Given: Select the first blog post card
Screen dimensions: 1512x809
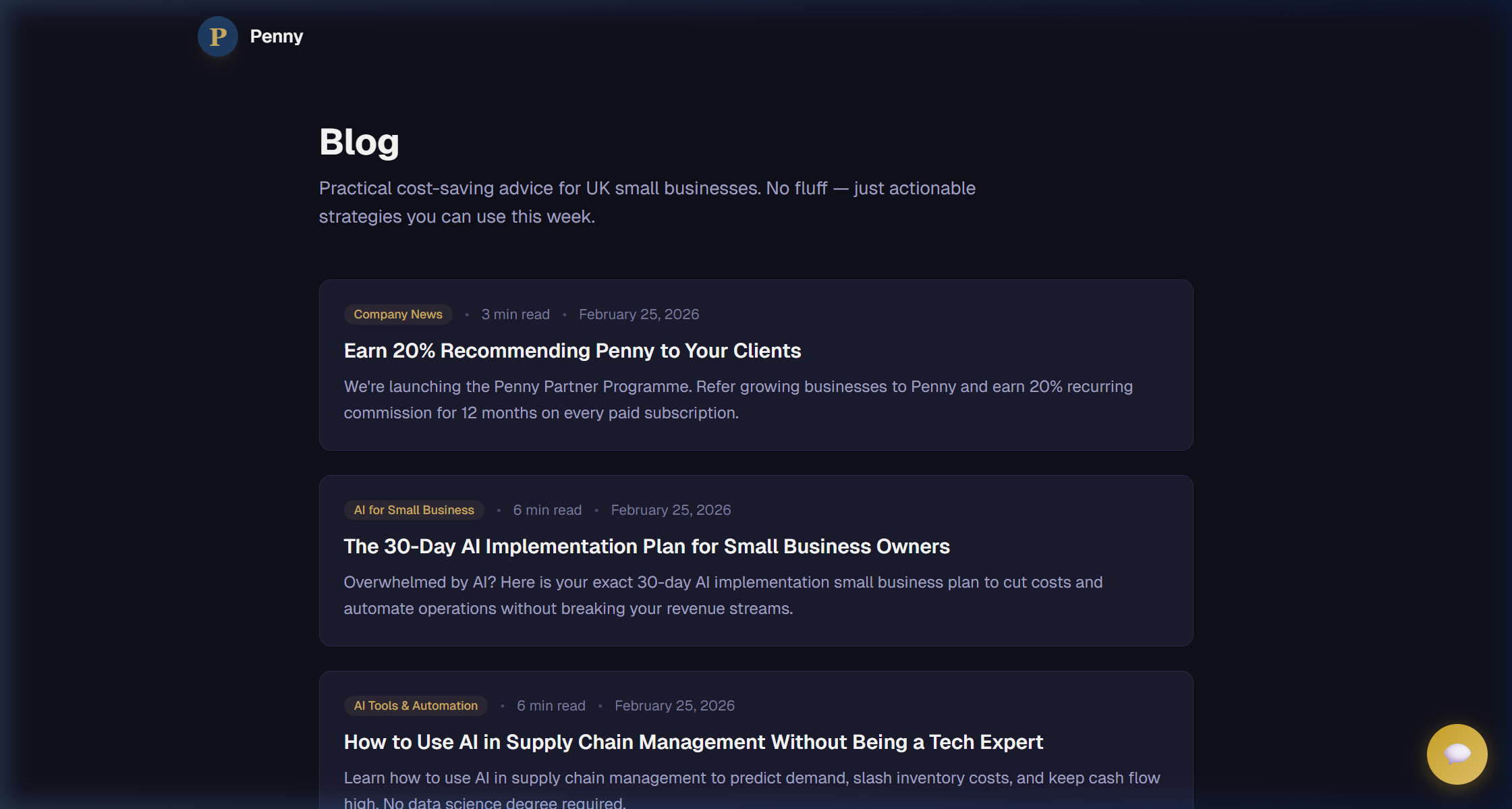Looking at the screenshot, I should coord(755,364).
